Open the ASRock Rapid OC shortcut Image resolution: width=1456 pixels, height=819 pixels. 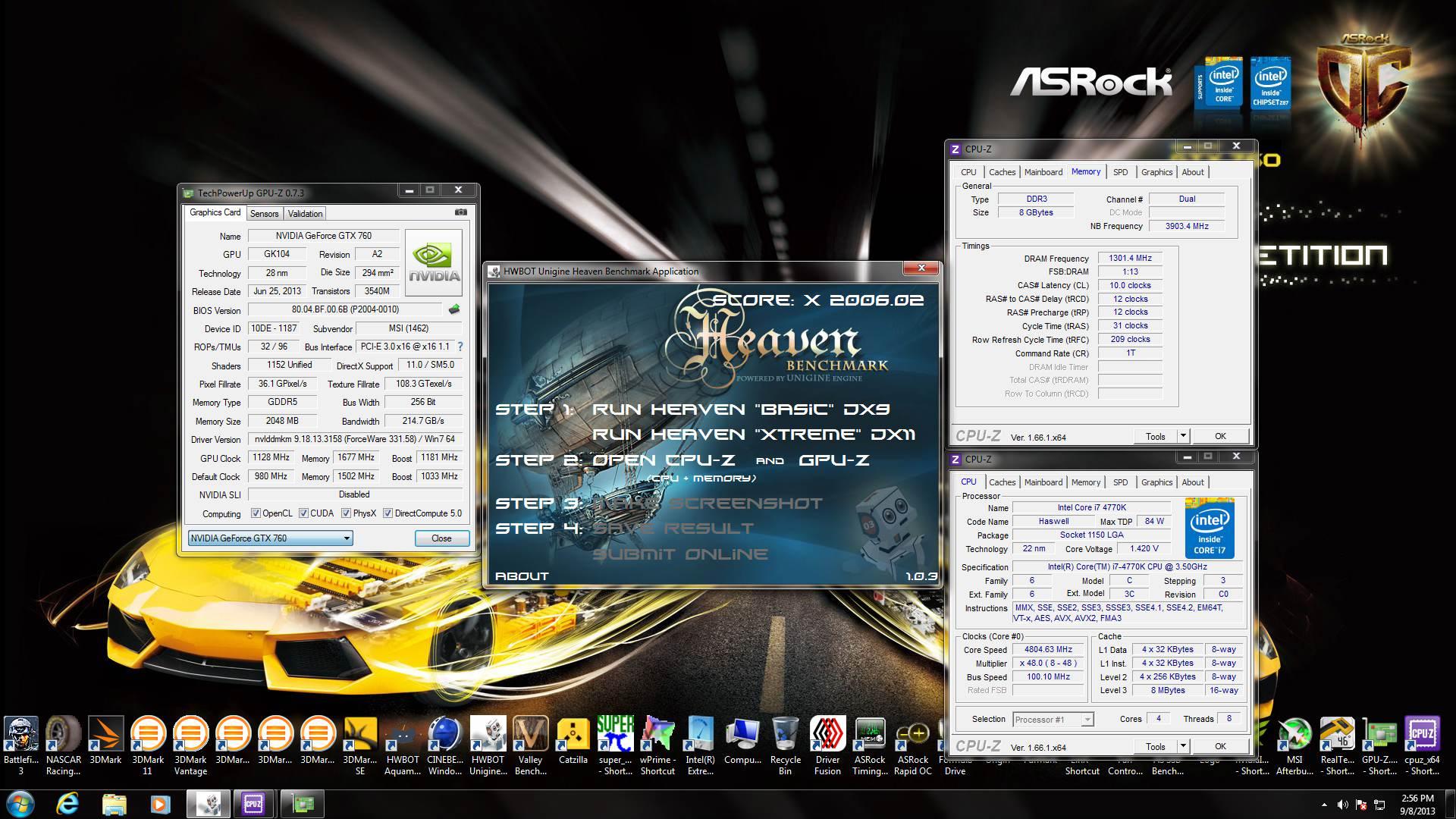click(913, 746)
